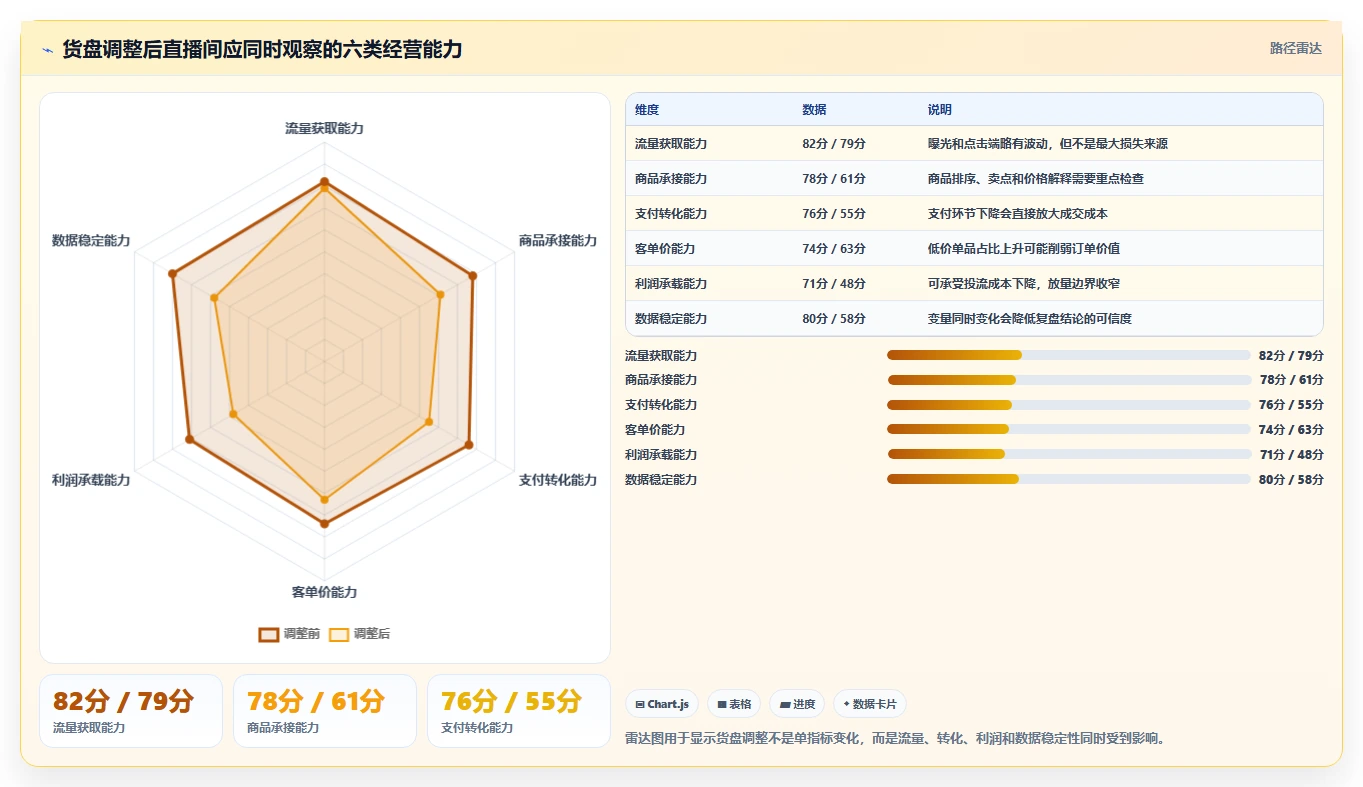Click the radar axis label 数据稳定能力

pos(91,241)
